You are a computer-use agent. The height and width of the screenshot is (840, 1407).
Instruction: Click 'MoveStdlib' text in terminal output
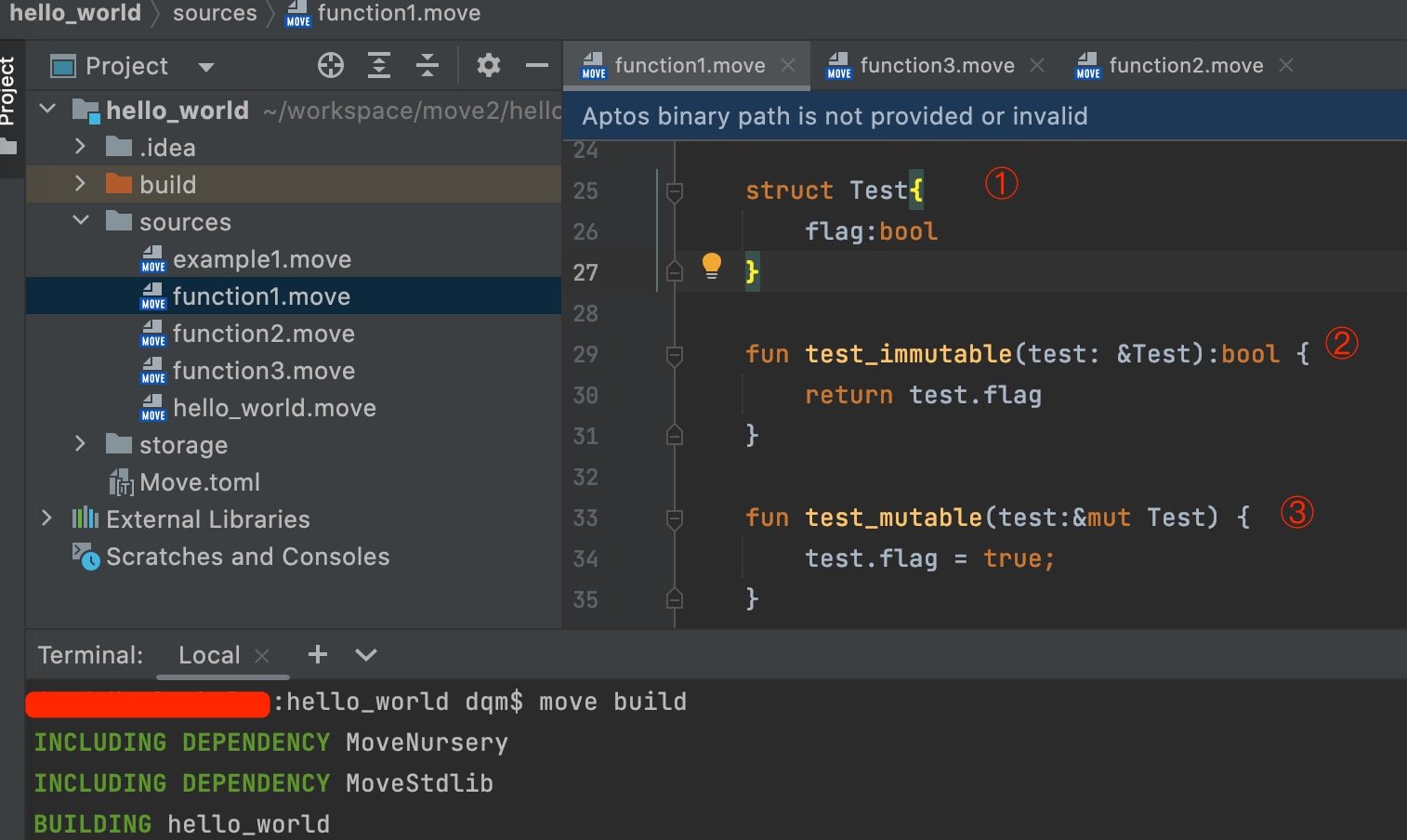pyautogui.click(x=419, y=783)
